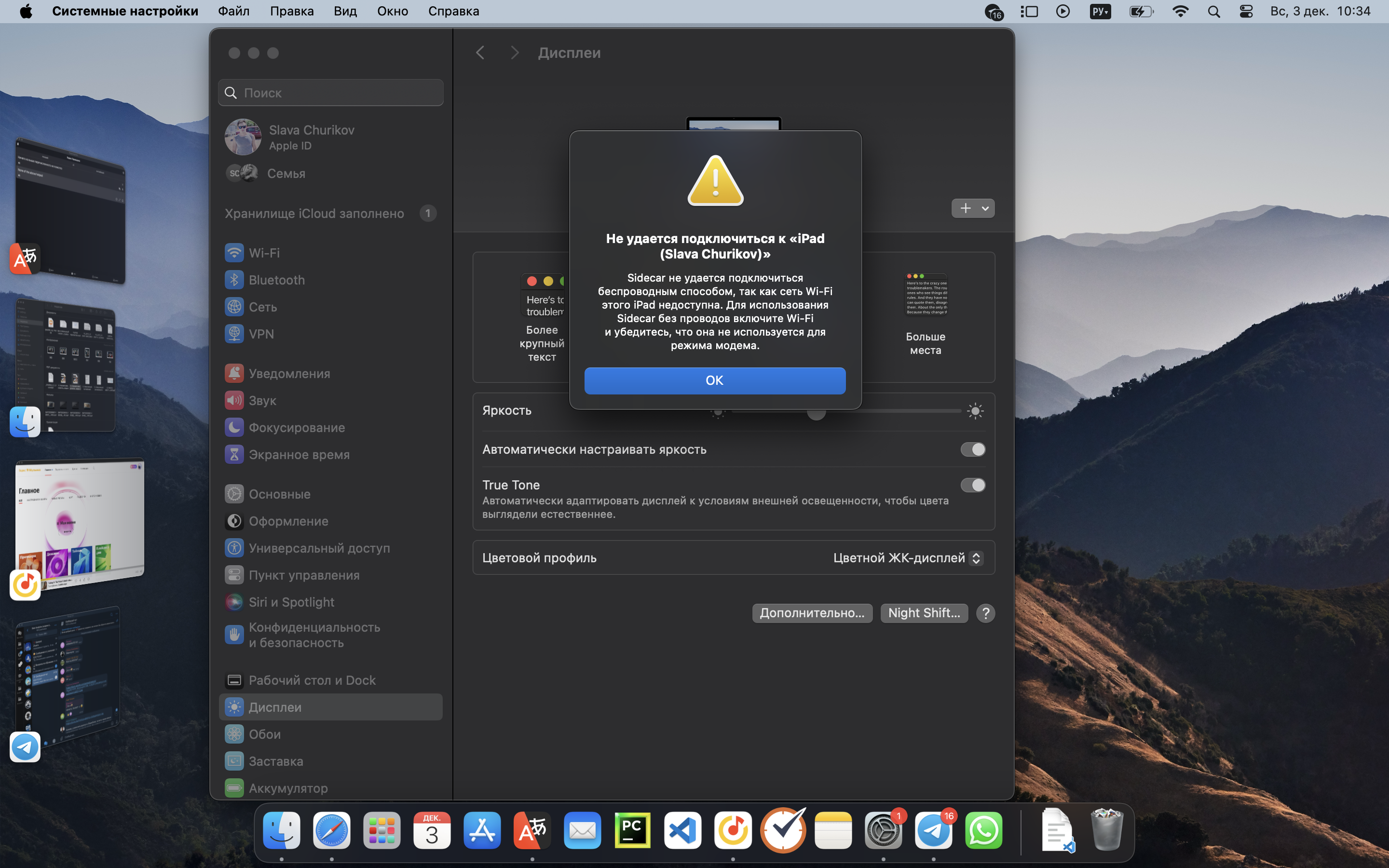This screenshot has width=1389, height=868.
Task: Click the Night Shift... button
Action: pos(924,613)
